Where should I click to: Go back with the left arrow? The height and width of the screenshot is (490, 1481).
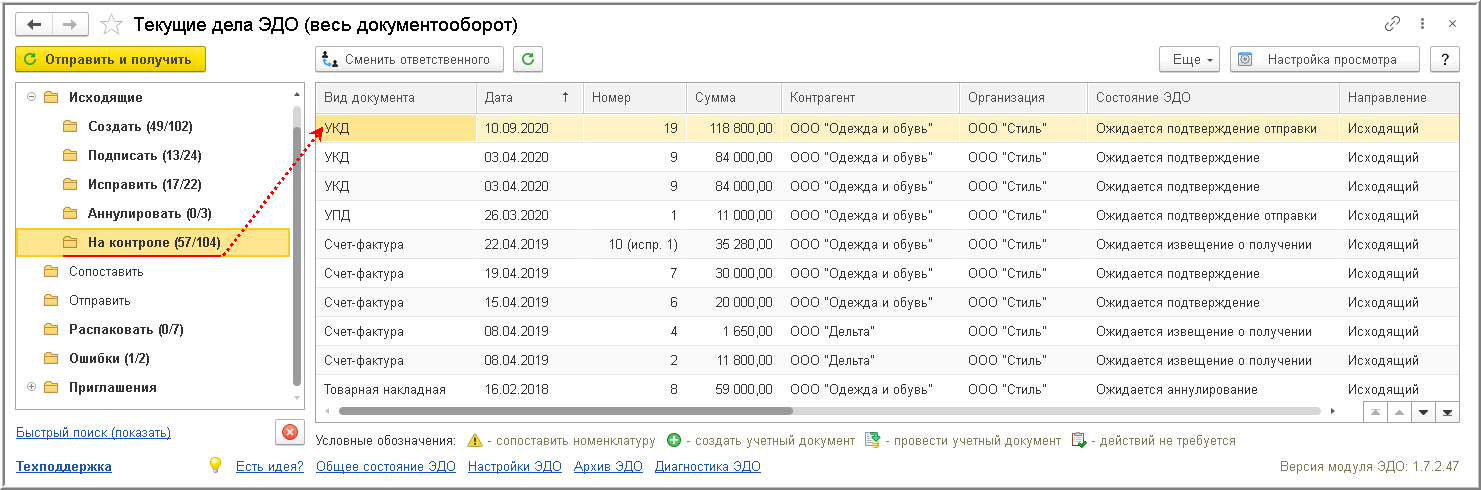tap(34, 24)
